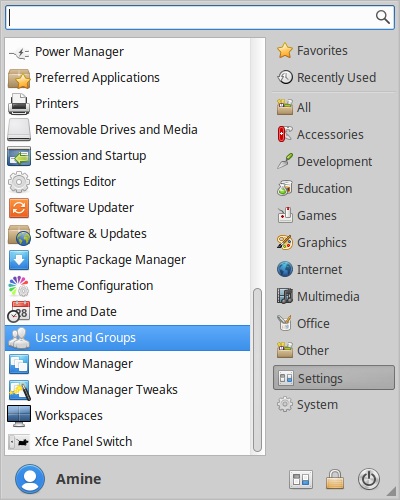Click the "Settings Editor" text
Viewport: 400px width, 500px height.
(x=75, y=182)
